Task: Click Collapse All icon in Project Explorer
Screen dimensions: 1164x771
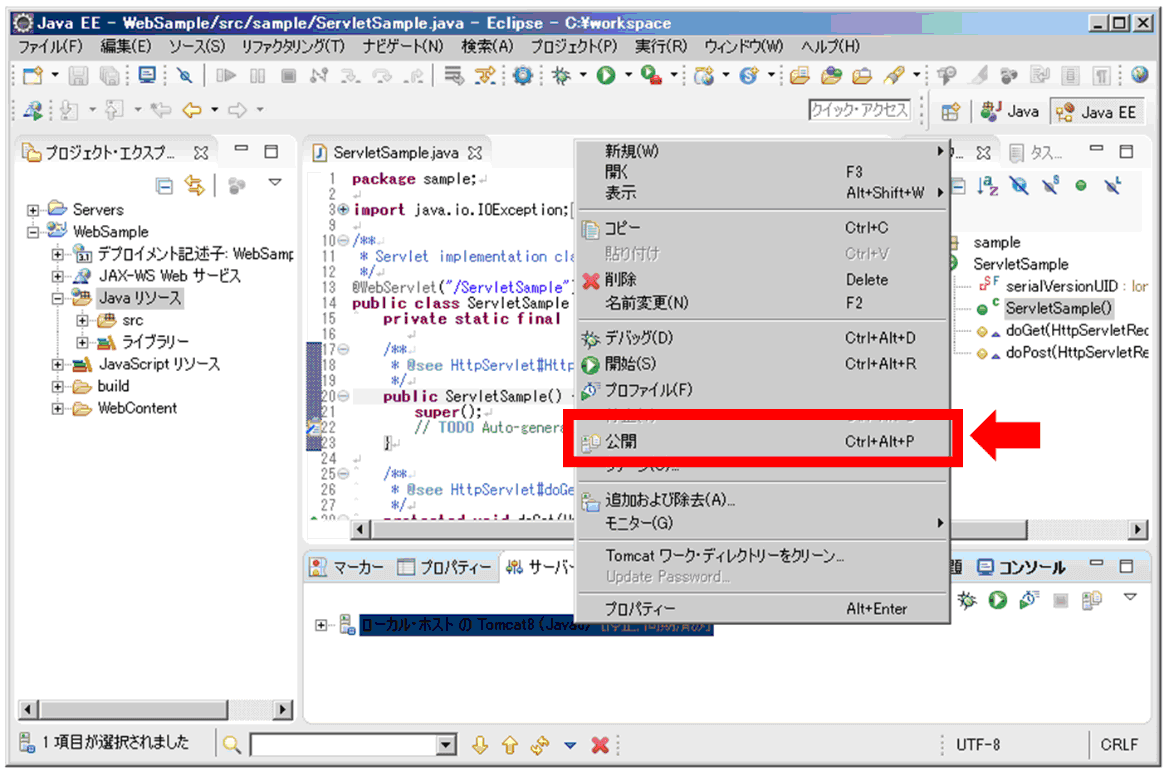Action: click(x=164, y=185)
